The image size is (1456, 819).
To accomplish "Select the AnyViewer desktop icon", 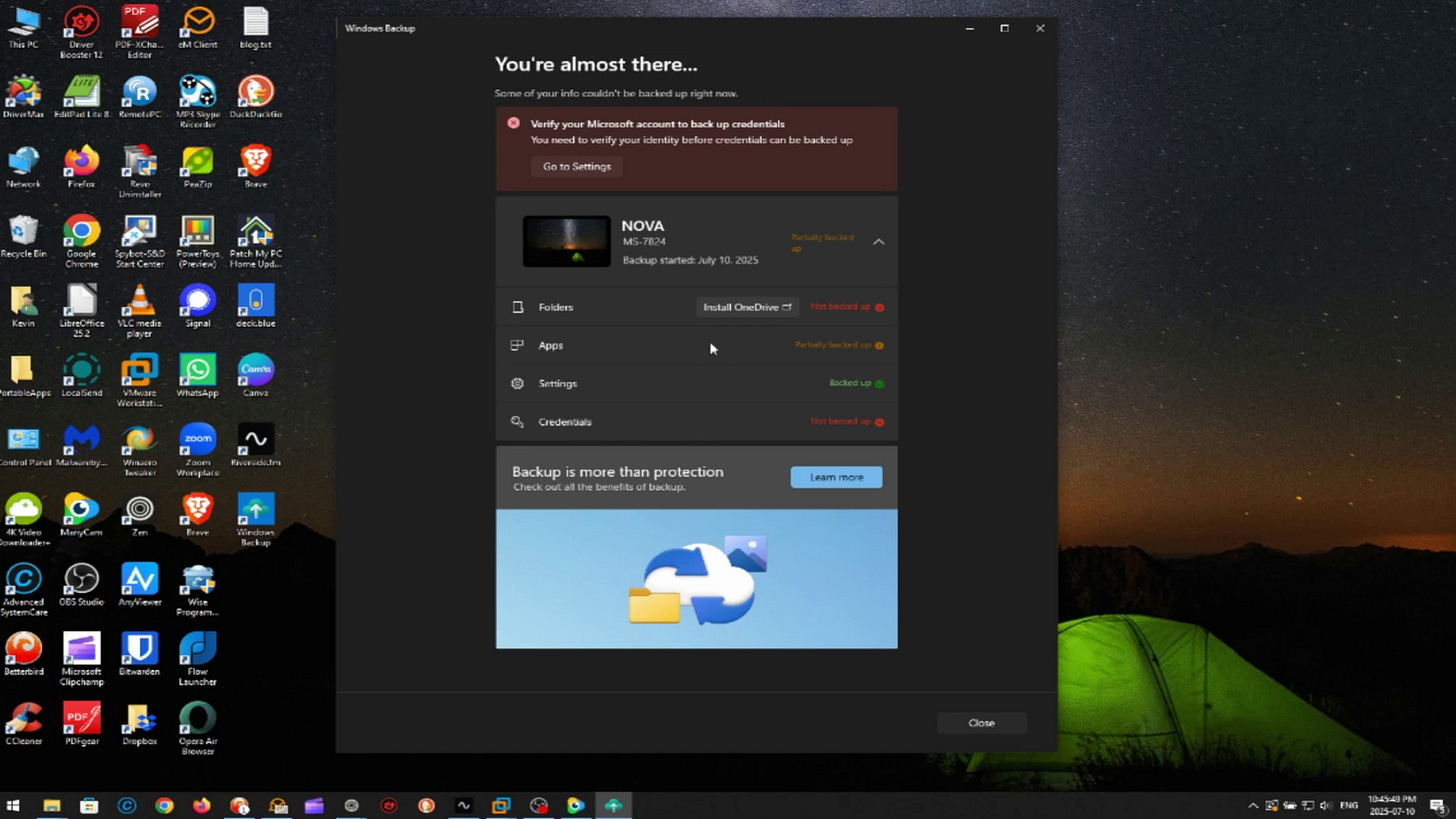I will pos(139,585).
